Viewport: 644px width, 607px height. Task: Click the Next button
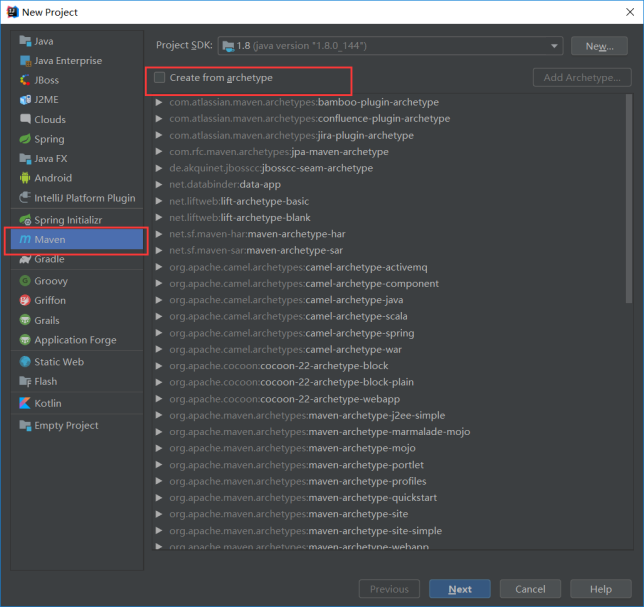(x=460, y=589)
